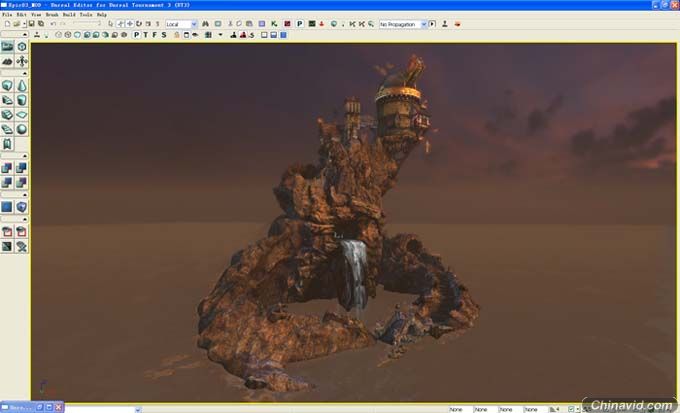Activate Terrain editing mode

click(7, 61)
